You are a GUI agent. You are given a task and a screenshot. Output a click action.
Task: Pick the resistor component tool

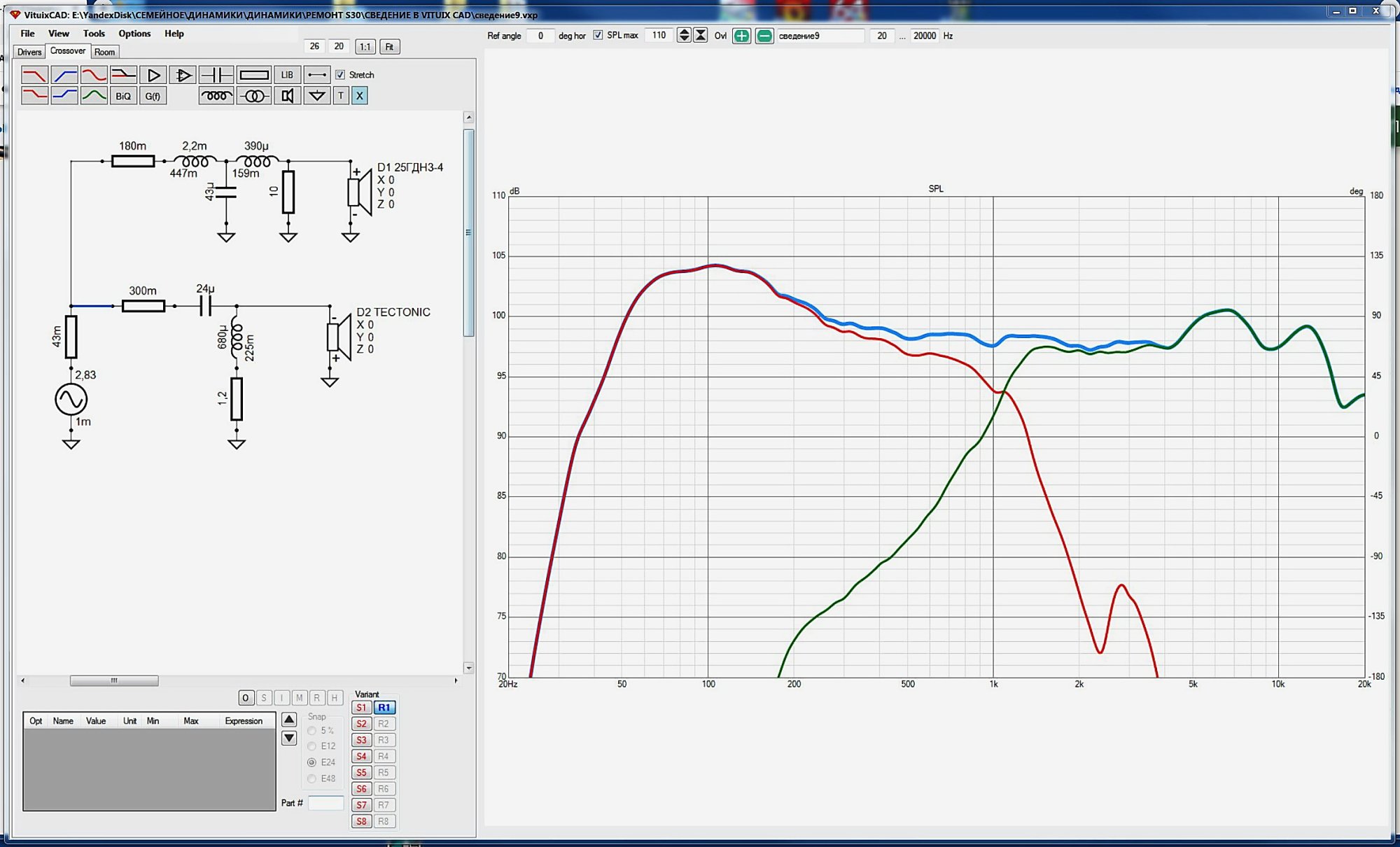click(x=253, y=75)
